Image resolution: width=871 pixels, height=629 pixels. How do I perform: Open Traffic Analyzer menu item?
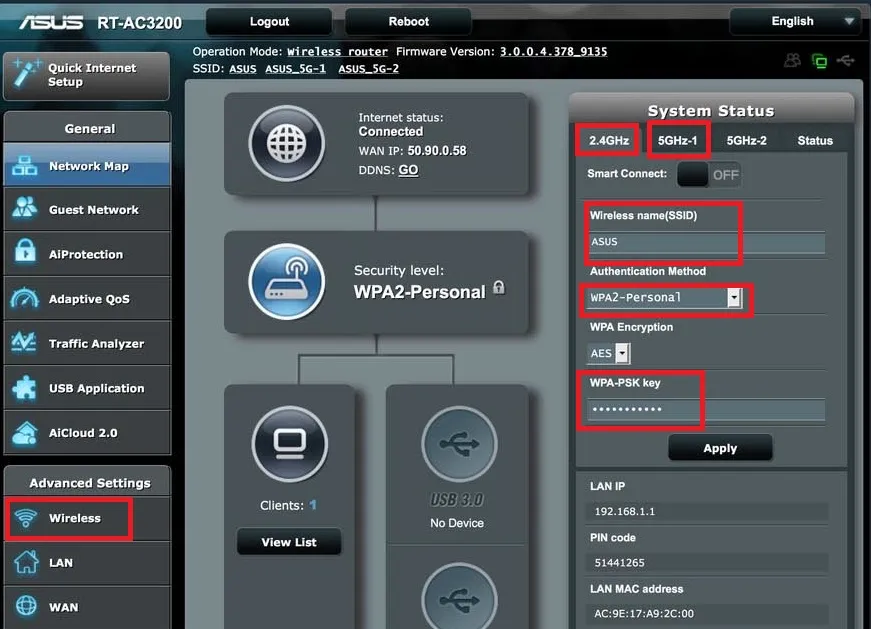[x=87, y=343]
